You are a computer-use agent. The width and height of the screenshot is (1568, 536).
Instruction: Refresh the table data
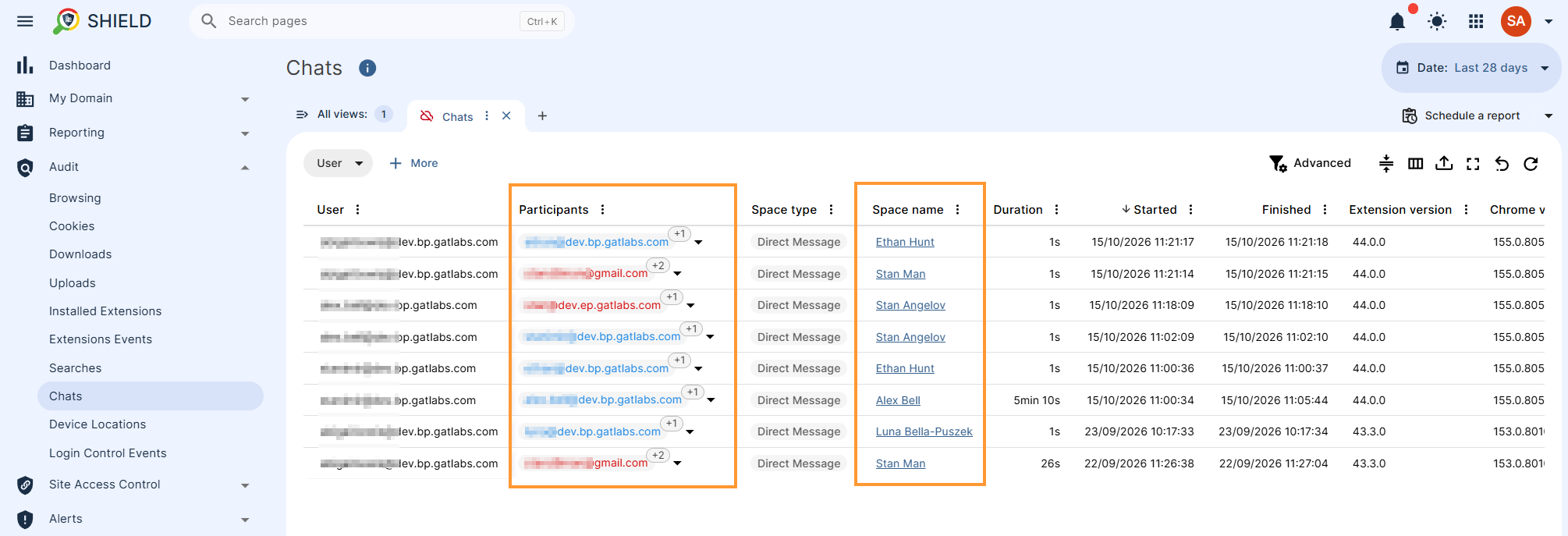1531,163
